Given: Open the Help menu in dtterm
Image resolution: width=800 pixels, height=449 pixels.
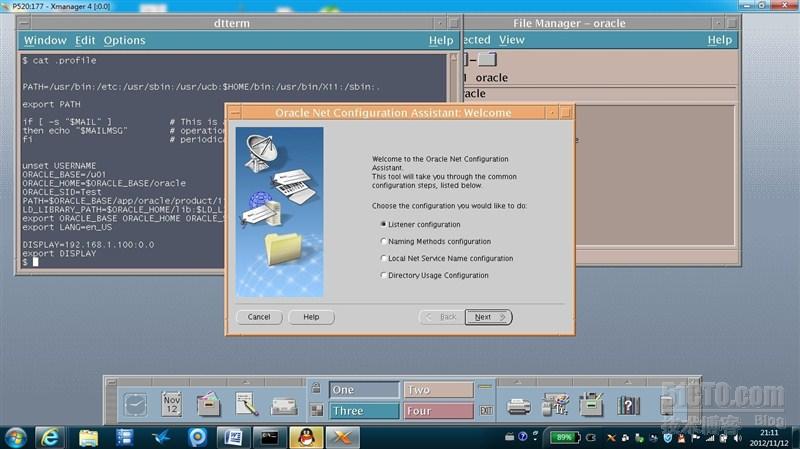Looking at the screenshot, I should tap(441, 40).
